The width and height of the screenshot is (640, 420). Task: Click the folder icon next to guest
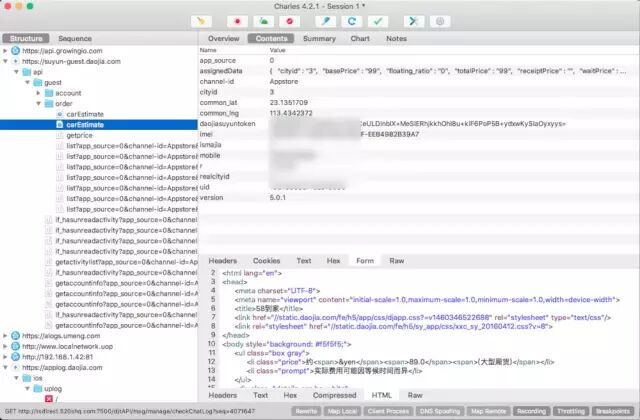[38, 82]
